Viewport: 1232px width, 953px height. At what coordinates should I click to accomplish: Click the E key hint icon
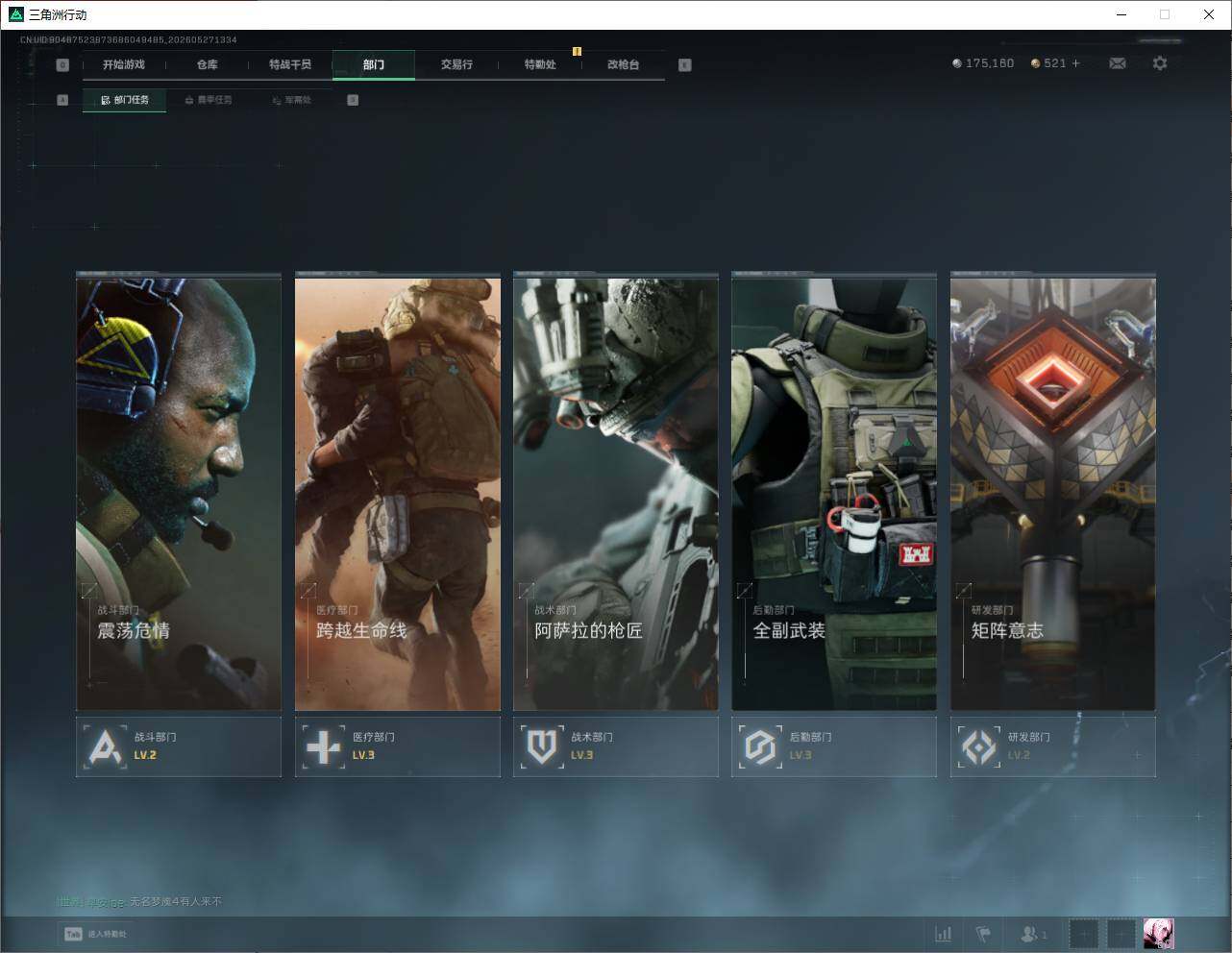[684, 64]
